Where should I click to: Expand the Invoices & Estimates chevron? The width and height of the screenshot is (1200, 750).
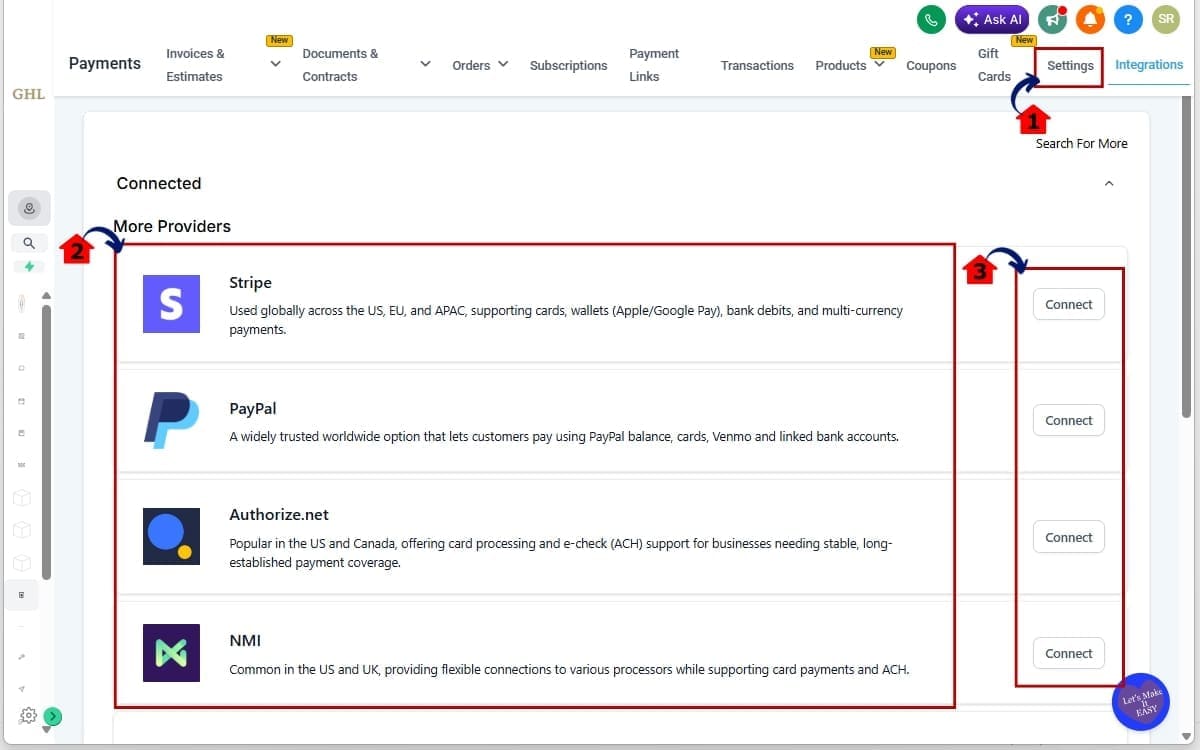pos(276,64)
